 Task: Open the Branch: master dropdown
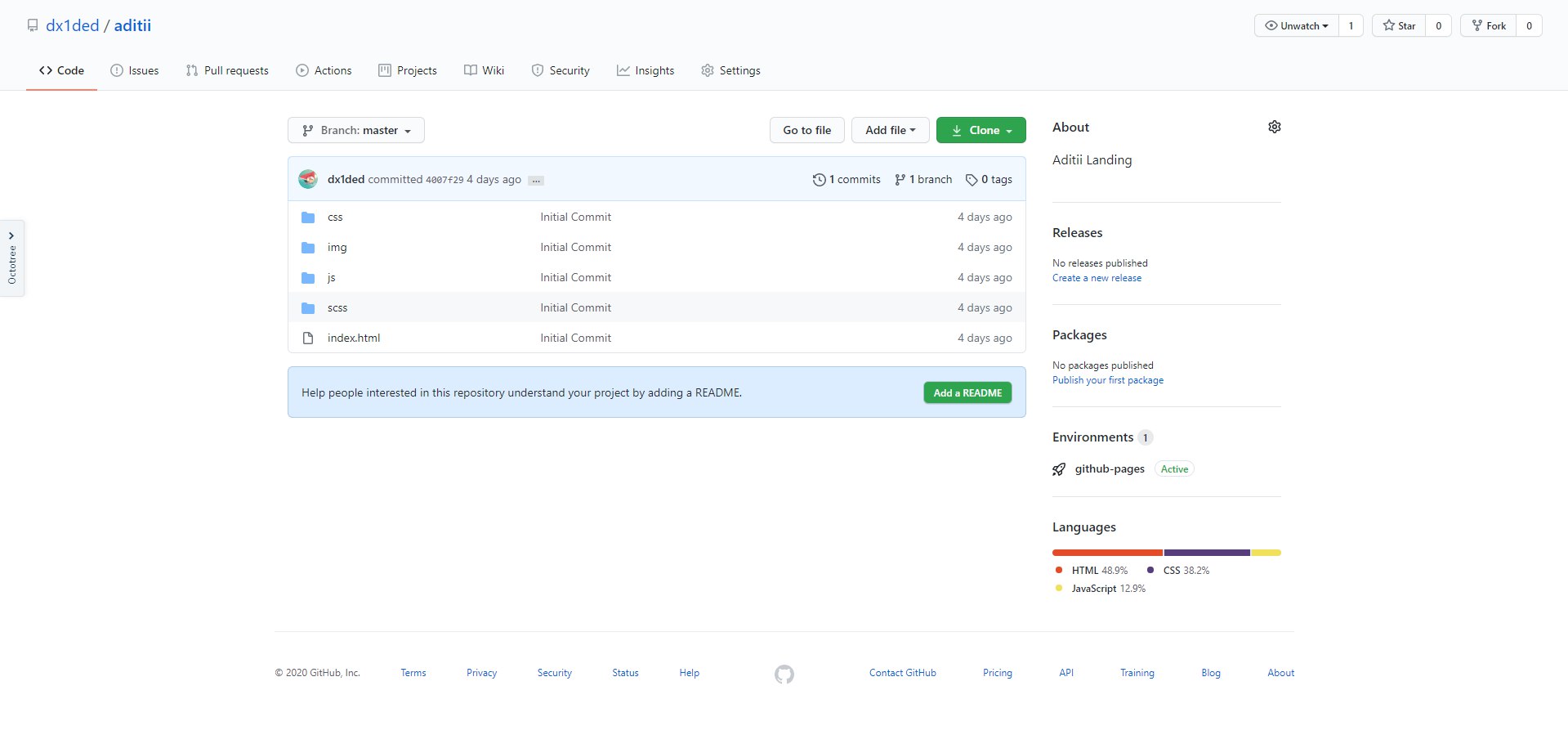(356, 130)
